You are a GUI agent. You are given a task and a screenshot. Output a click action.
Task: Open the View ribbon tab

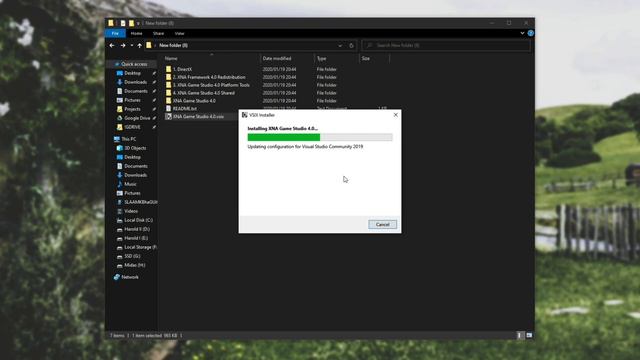click(180, 33)
